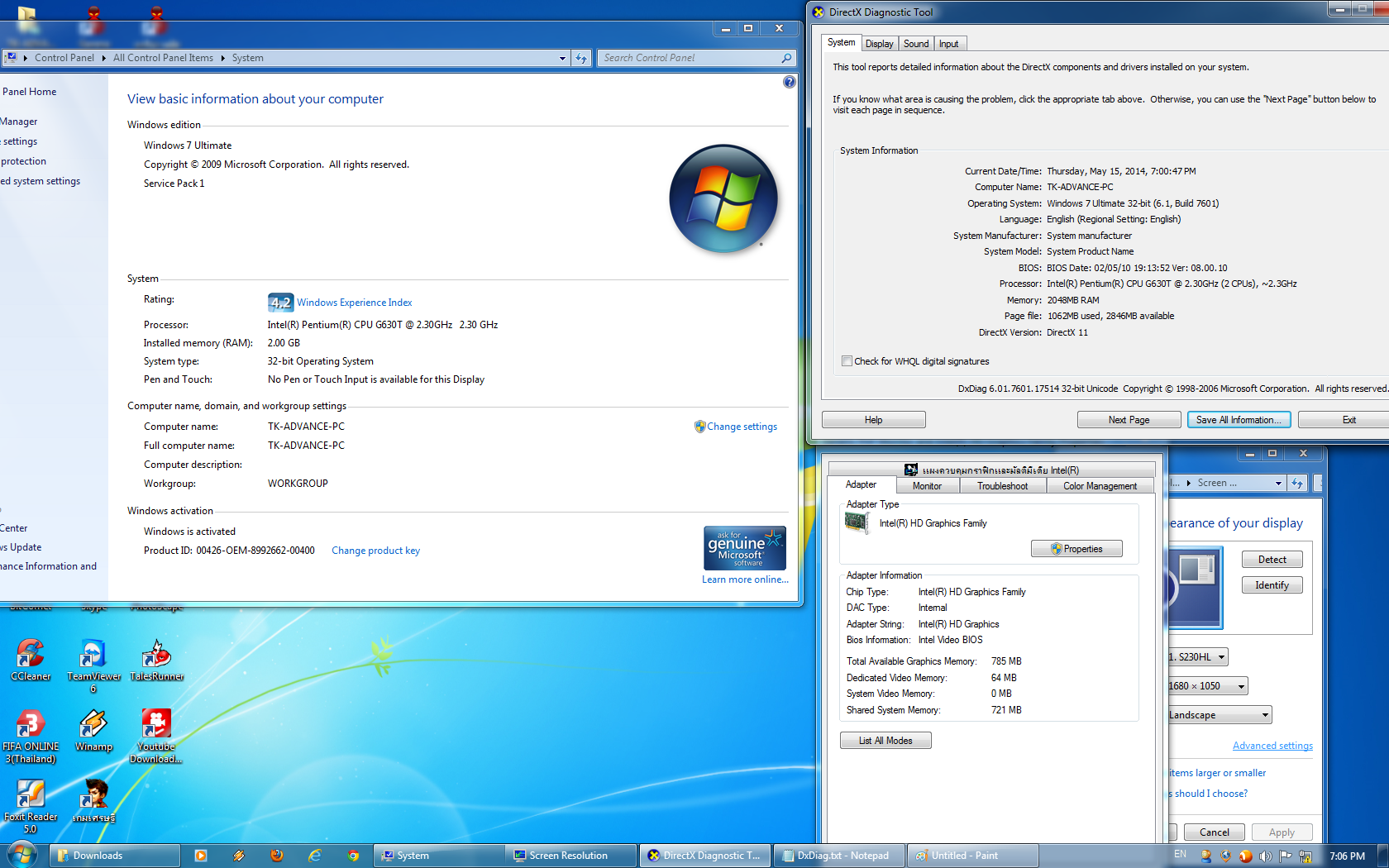Switch to the Input tab in DirectX tool
The width and height of the screenshot is (1389, 868).
tap(949, 44)
